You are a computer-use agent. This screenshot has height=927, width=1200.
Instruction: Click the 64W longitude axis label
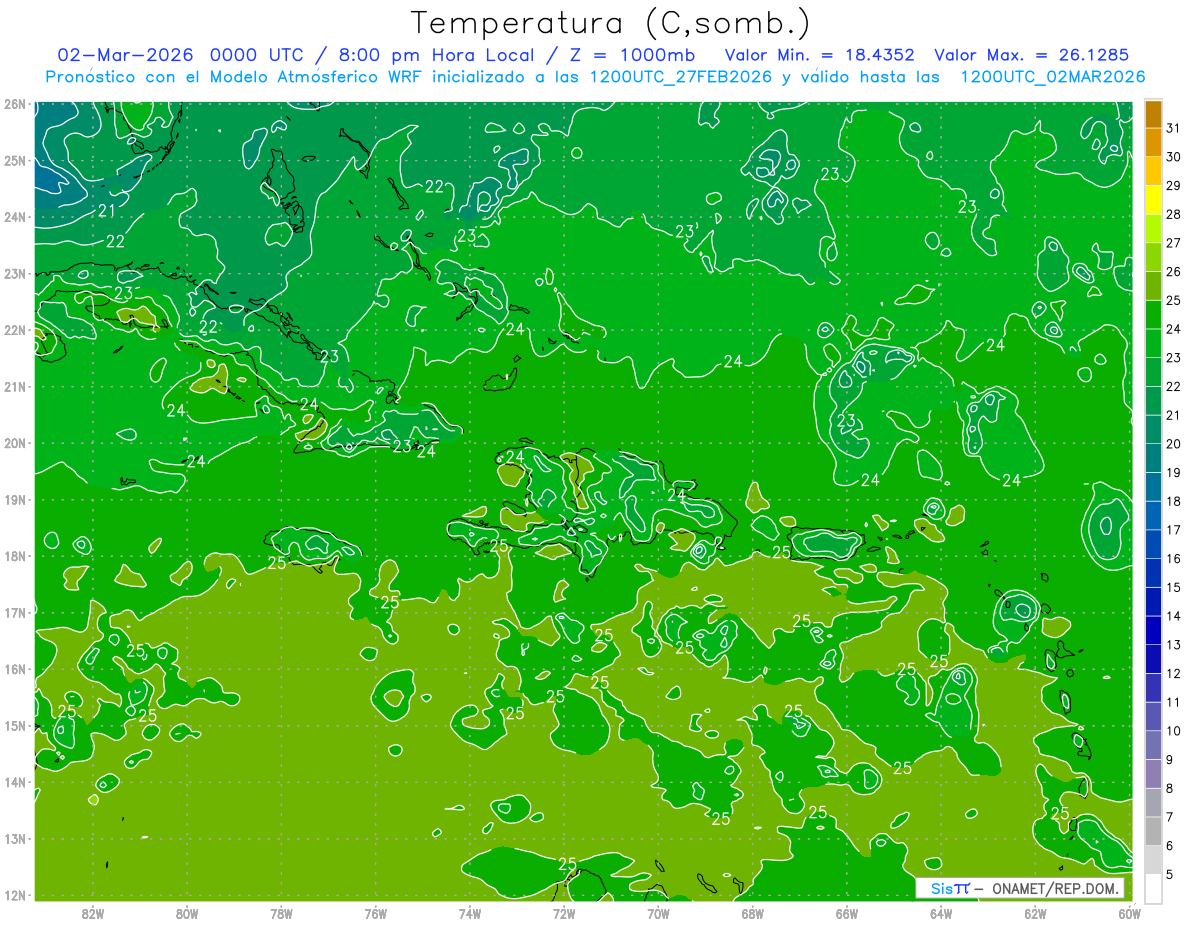click(941, 913)
